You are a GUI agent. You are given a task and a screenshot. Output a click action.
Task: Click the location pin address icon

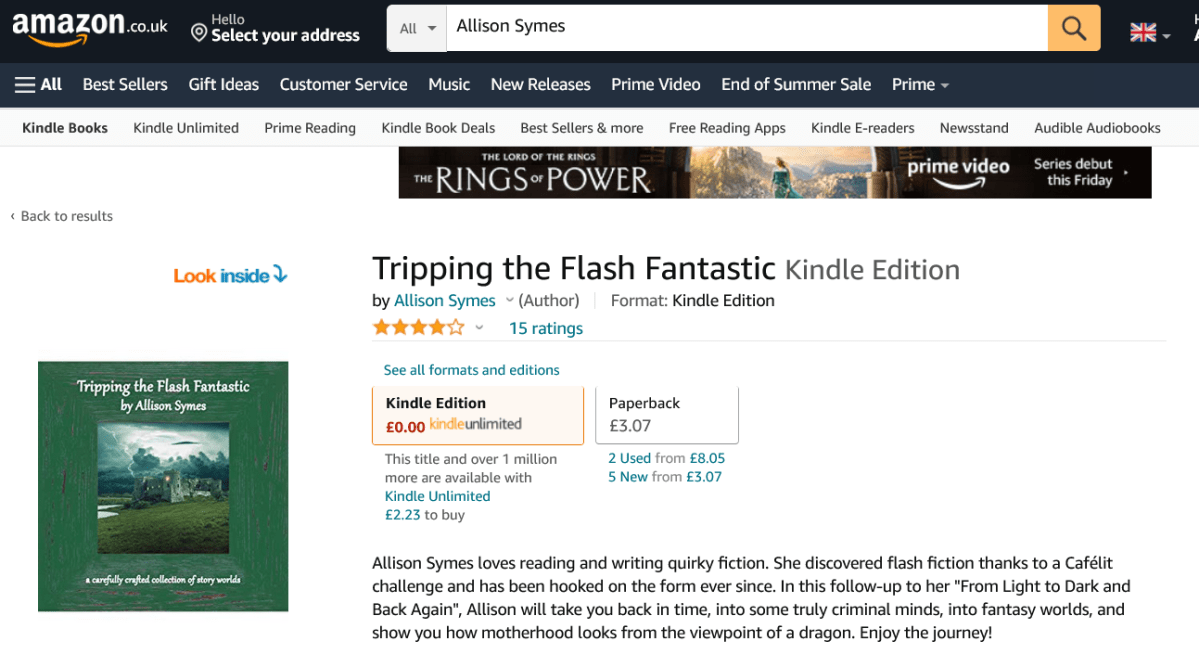tap(199, 33)
